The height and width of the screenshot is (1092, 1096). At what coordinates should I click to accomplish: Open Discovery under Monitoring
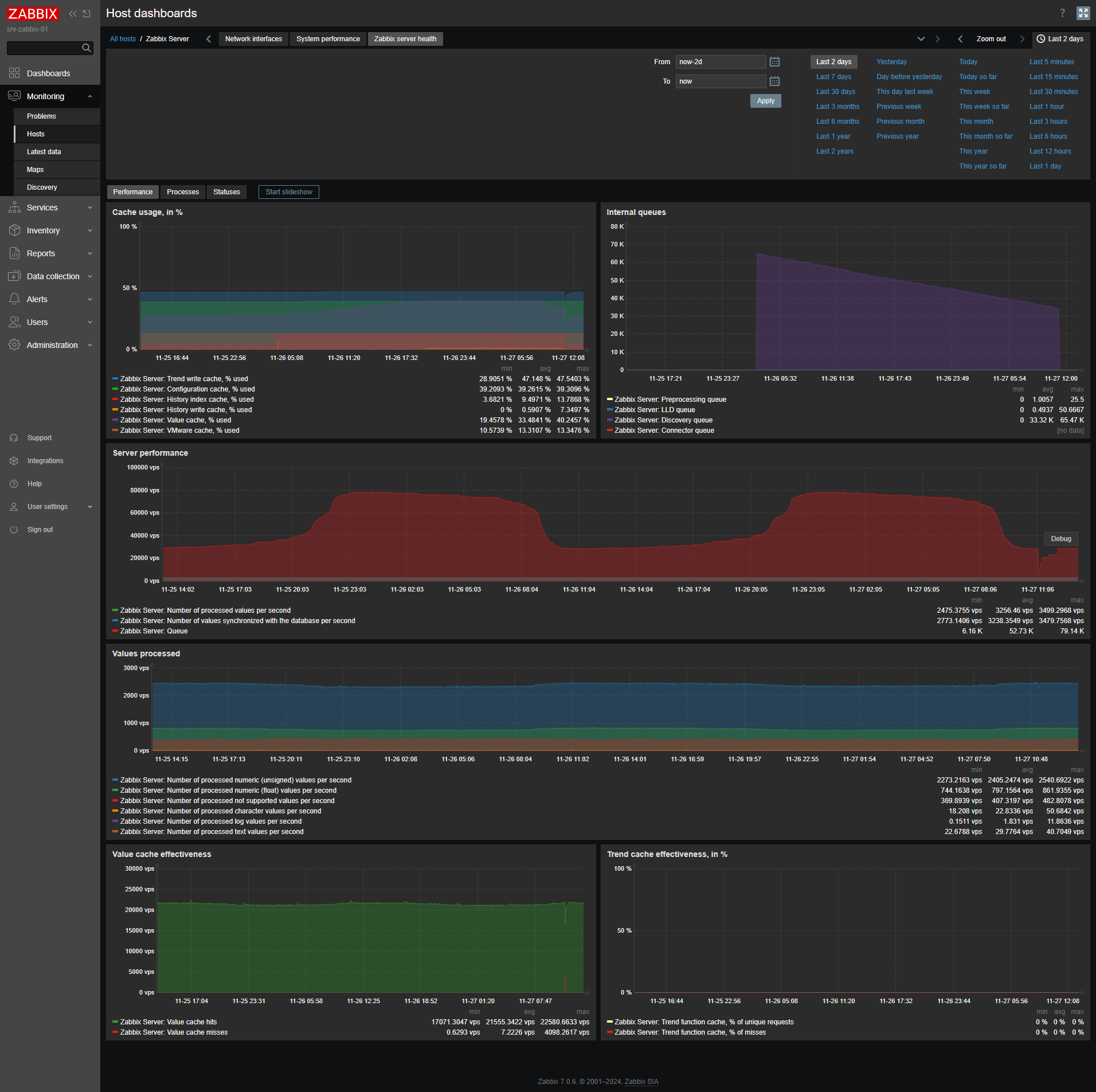(57, 187)
